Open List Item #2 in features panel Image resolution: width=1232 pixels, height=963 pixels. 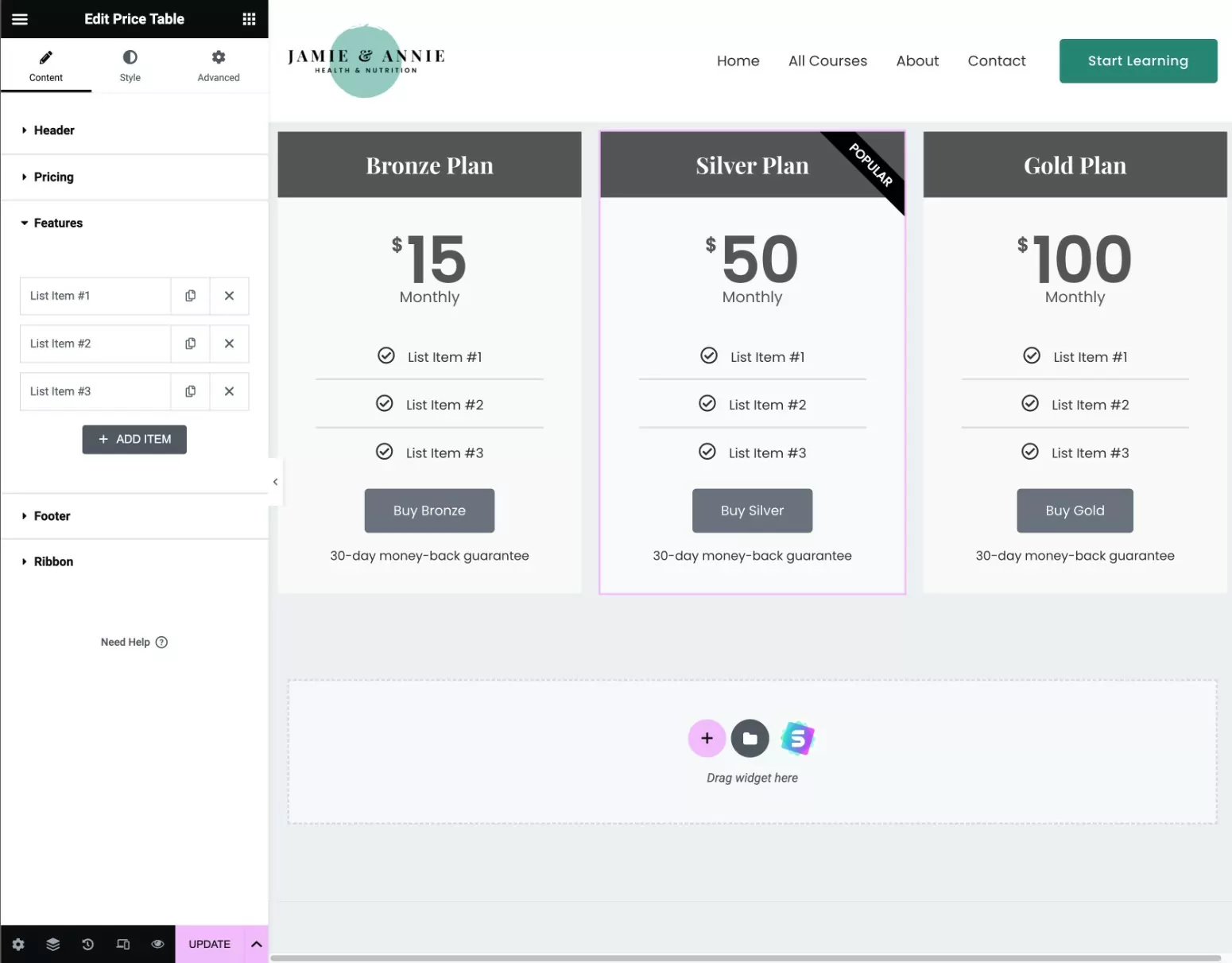[95, 344]
